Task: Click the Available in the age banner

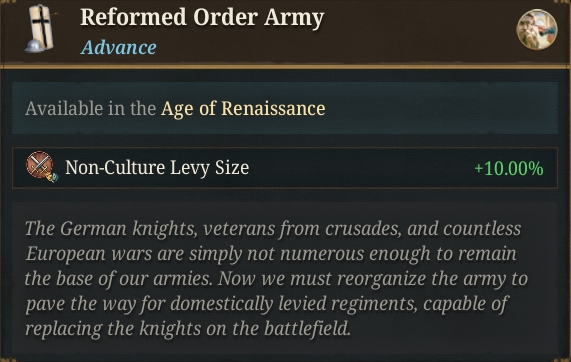Action: click(285, 108)
